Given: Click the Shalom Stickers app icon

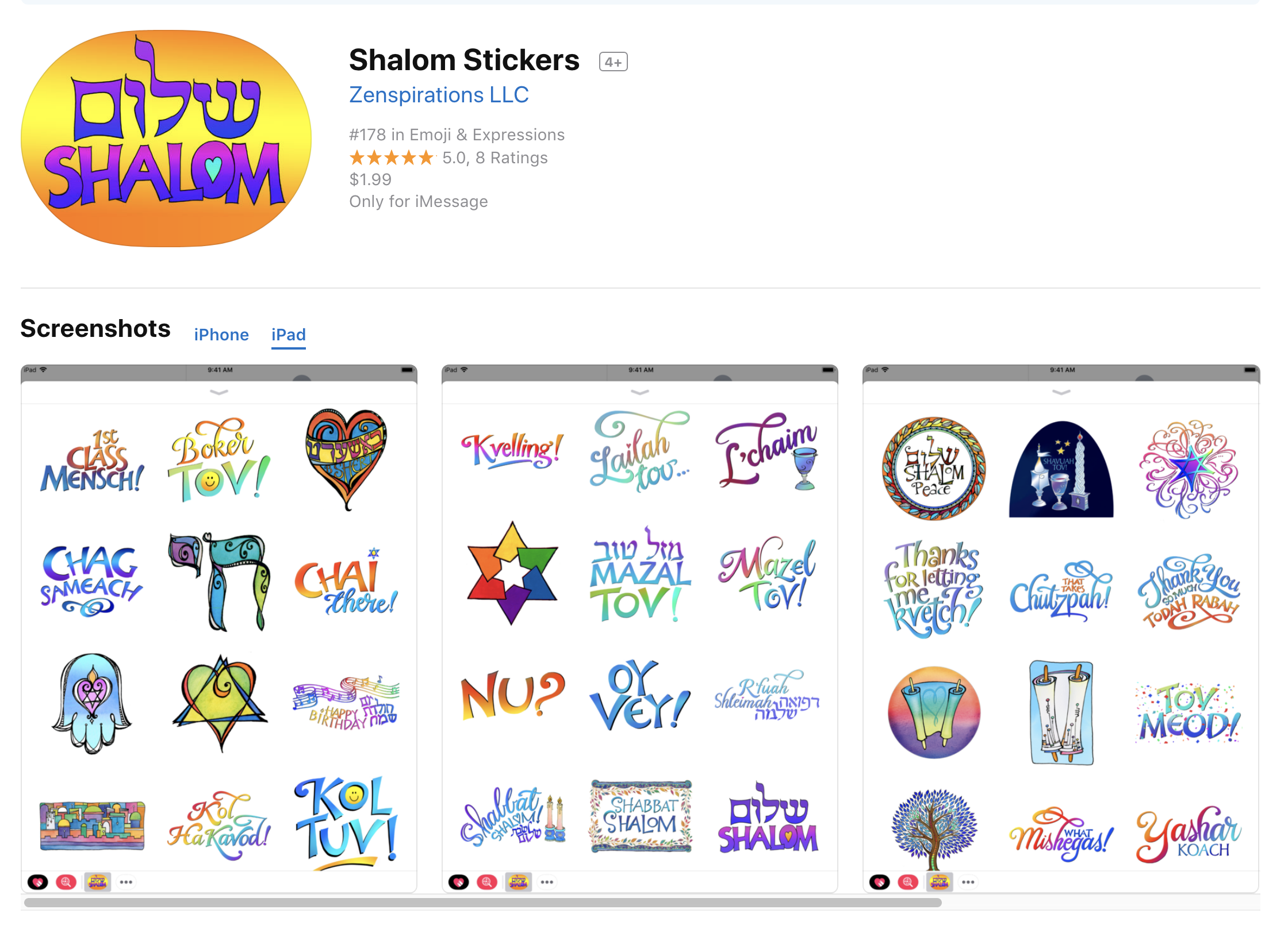Looking at the screenshot, I should tap(166, 139).
